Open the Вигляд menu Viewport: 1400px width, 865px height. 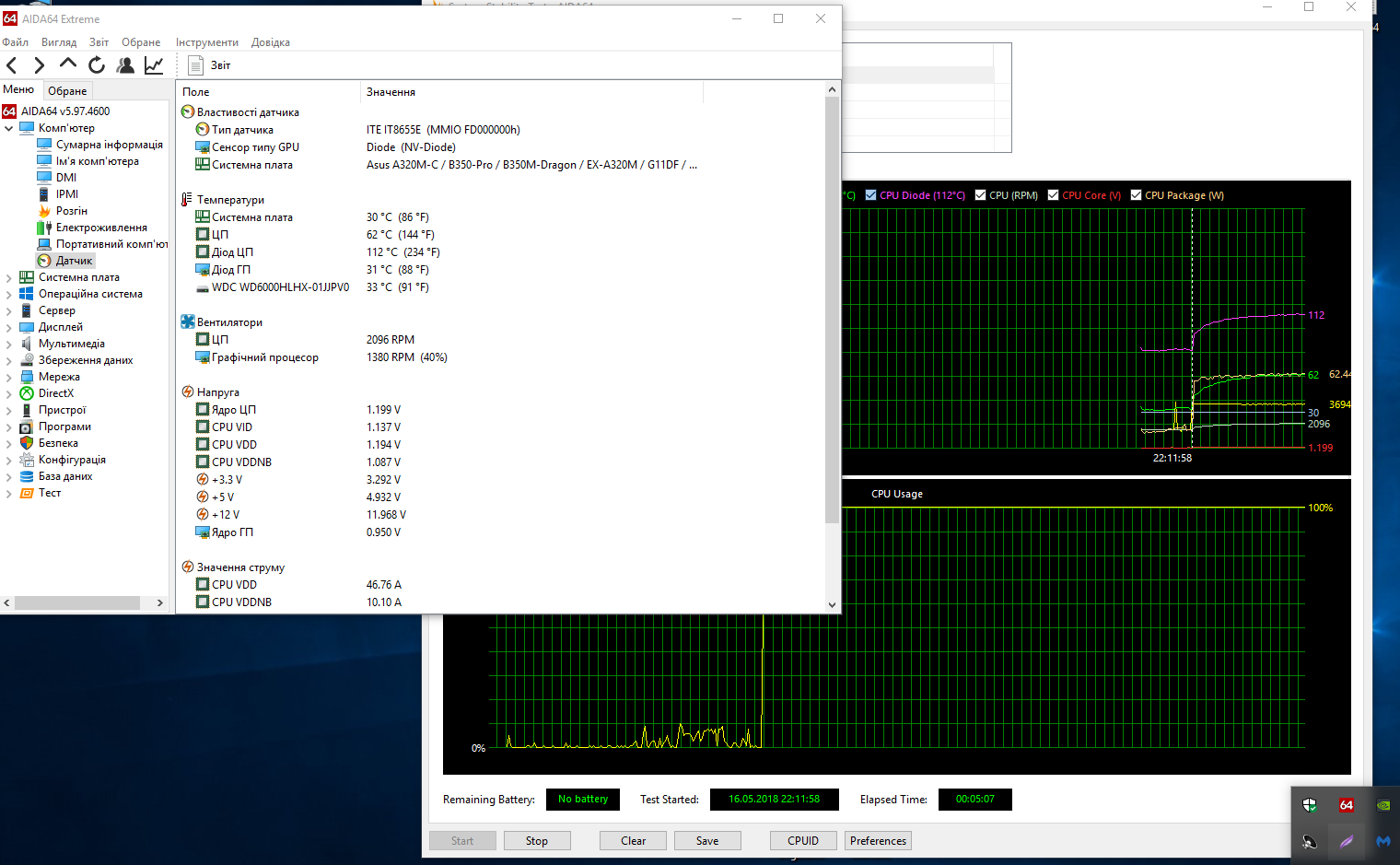(x=59, y=42)
